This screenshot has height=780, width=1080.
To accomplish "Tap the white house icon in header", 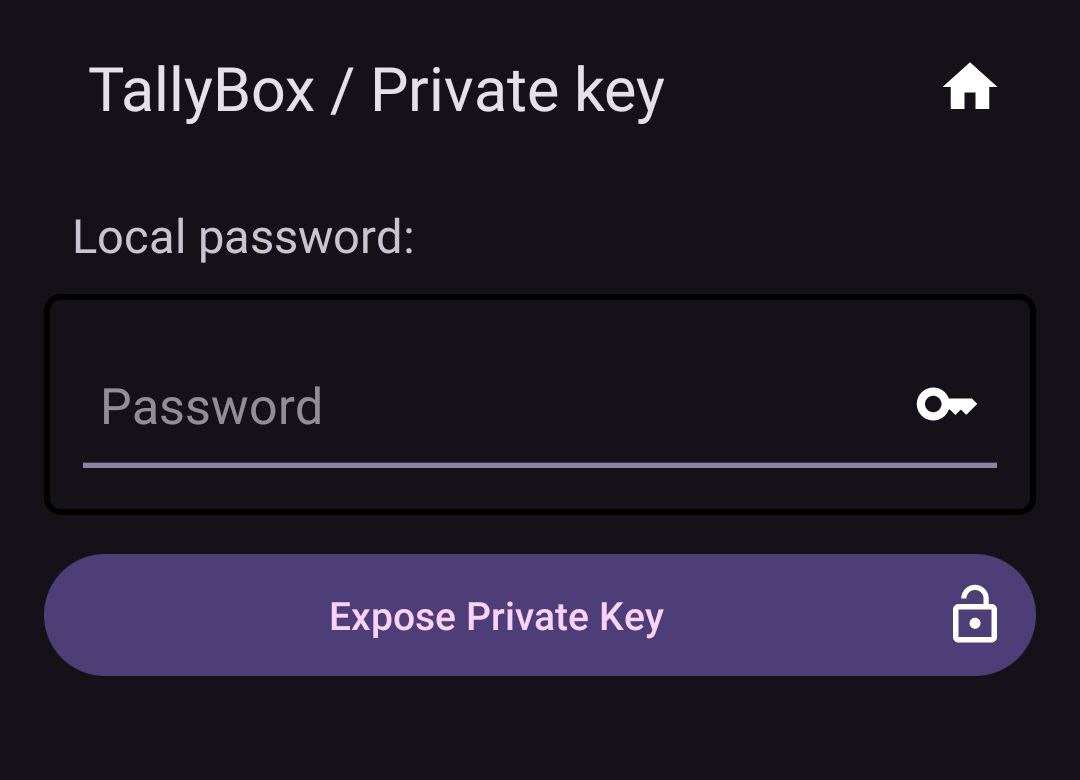I will click(969, 87).
